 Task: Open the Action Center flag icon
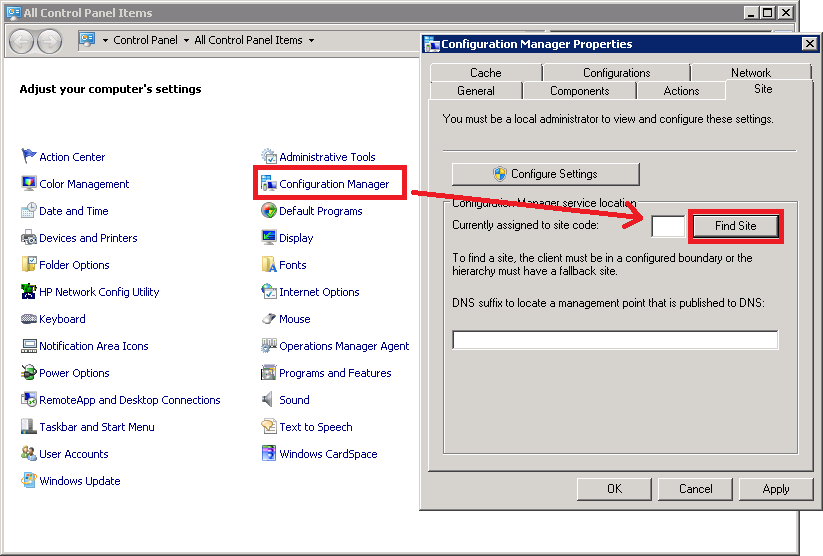tap(28, 156)
